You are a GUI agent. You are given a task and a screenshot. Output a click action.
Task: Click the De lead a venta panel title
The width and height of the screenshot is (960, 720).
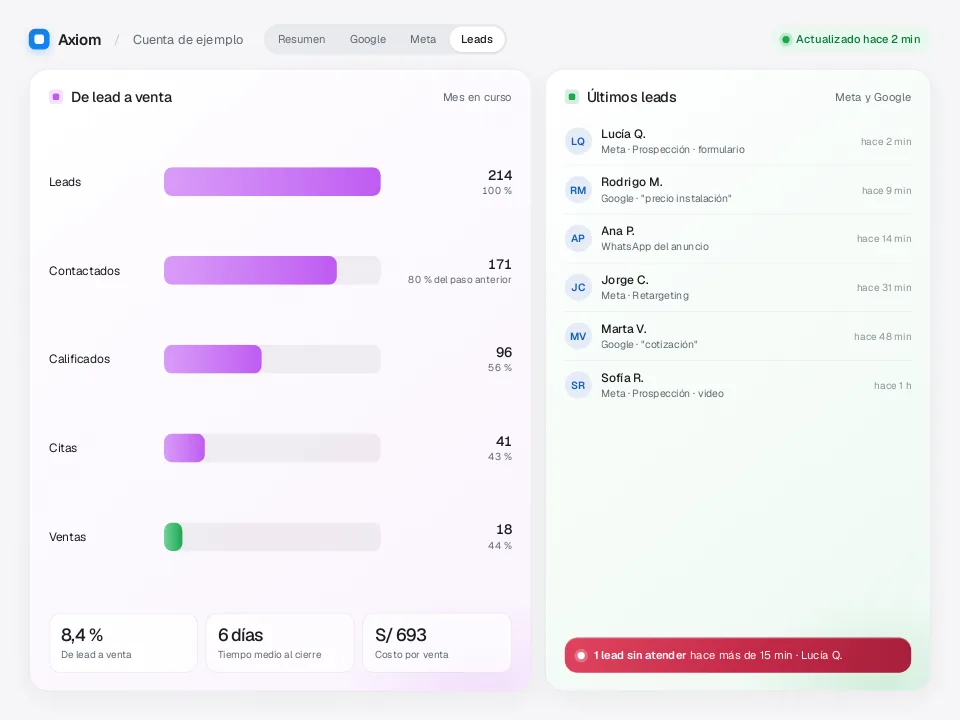121,97
